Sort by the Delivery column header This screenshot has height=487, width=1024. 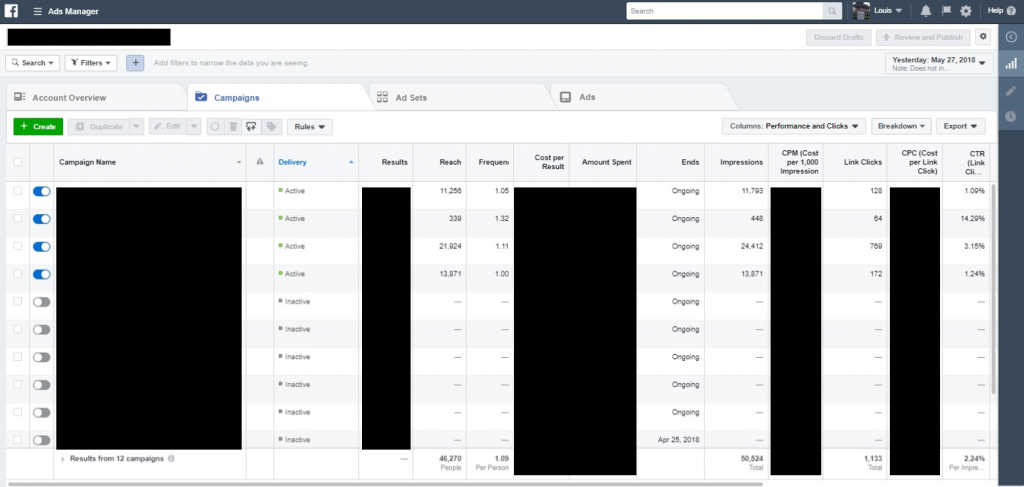click(x=316, y=162)
